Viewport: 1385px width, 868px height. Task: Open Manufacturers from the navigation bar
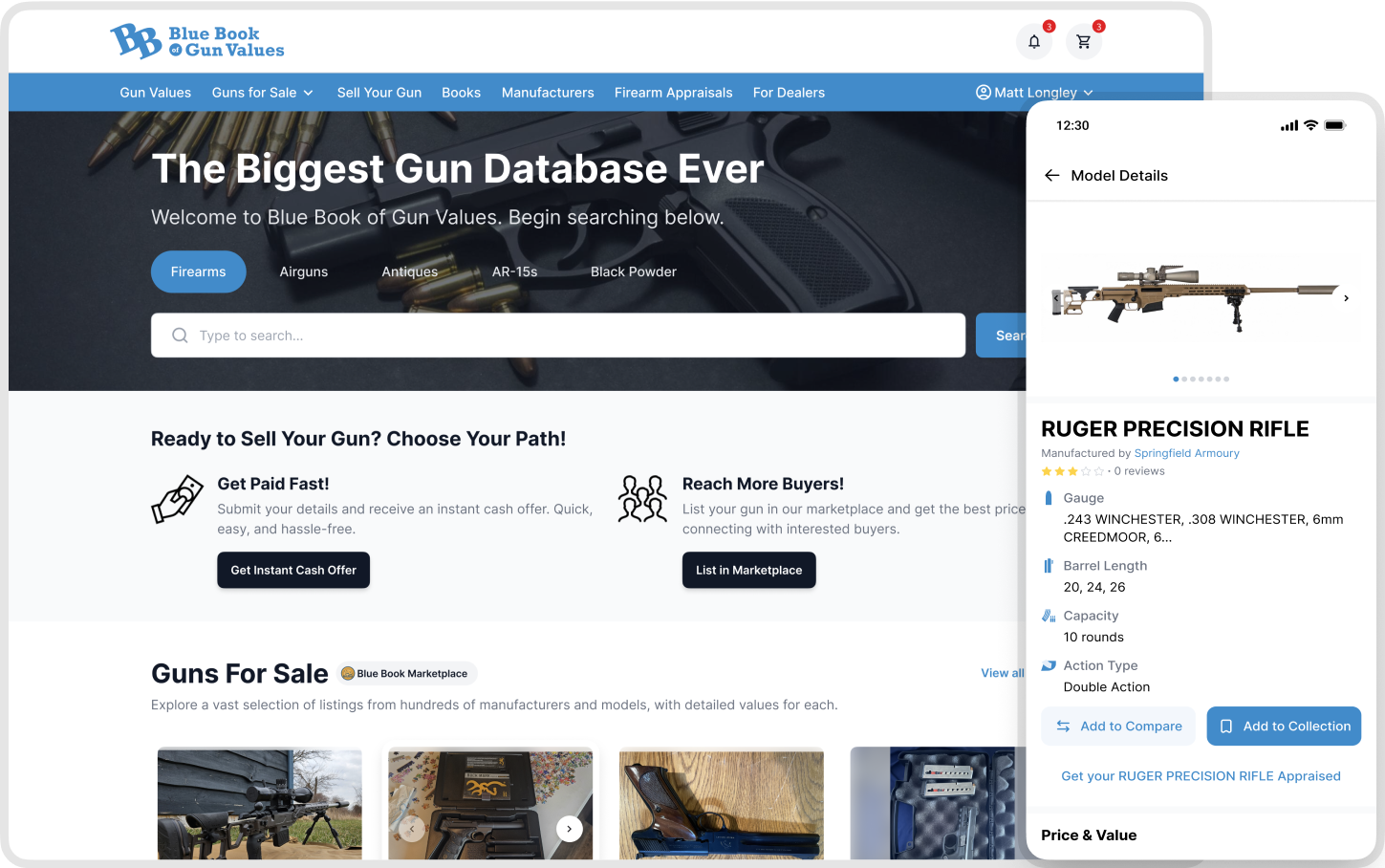click(548, 93)
